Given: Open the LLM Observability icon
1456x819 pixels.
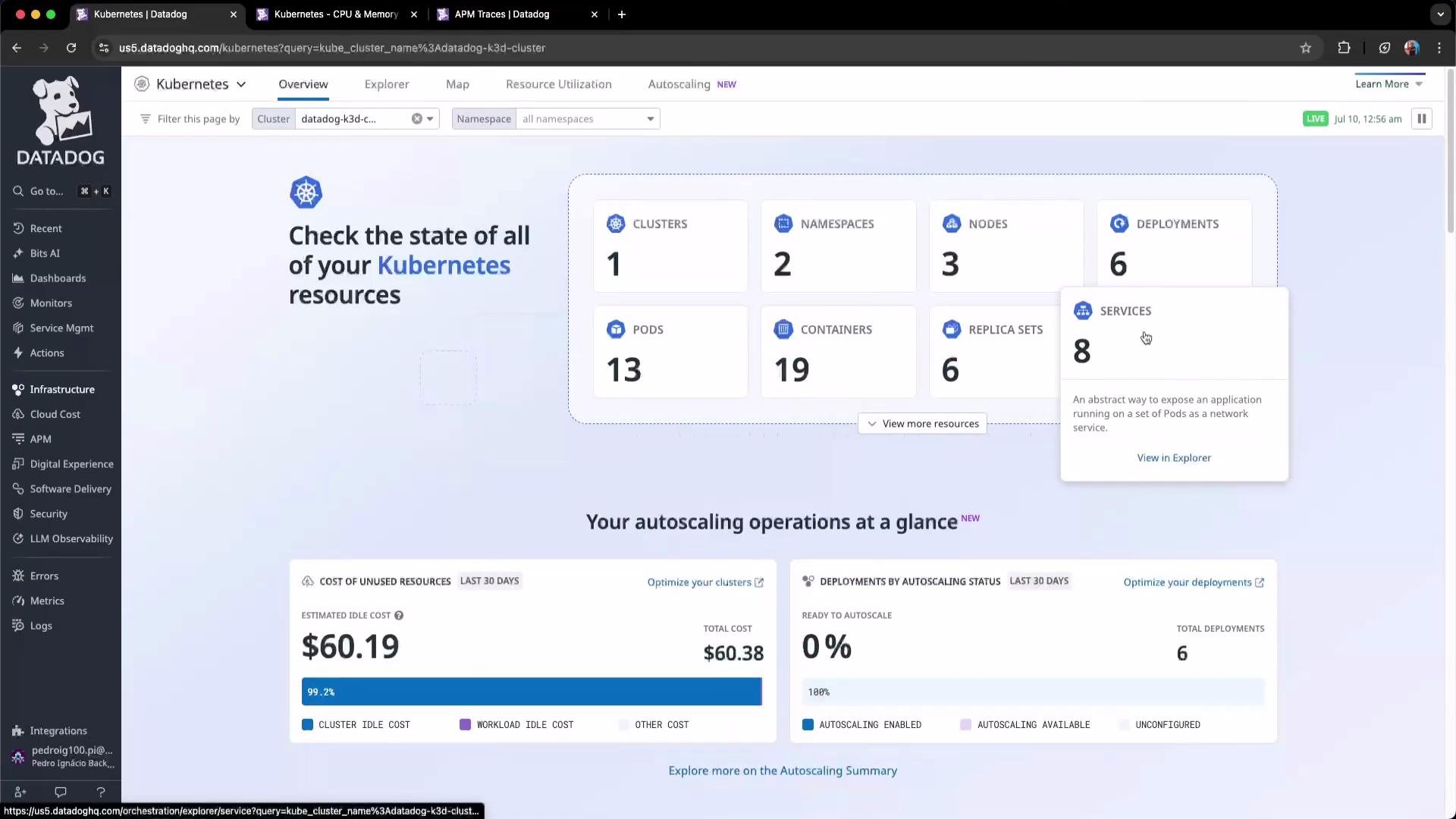Looking at the screenshot, I should 18,539.
